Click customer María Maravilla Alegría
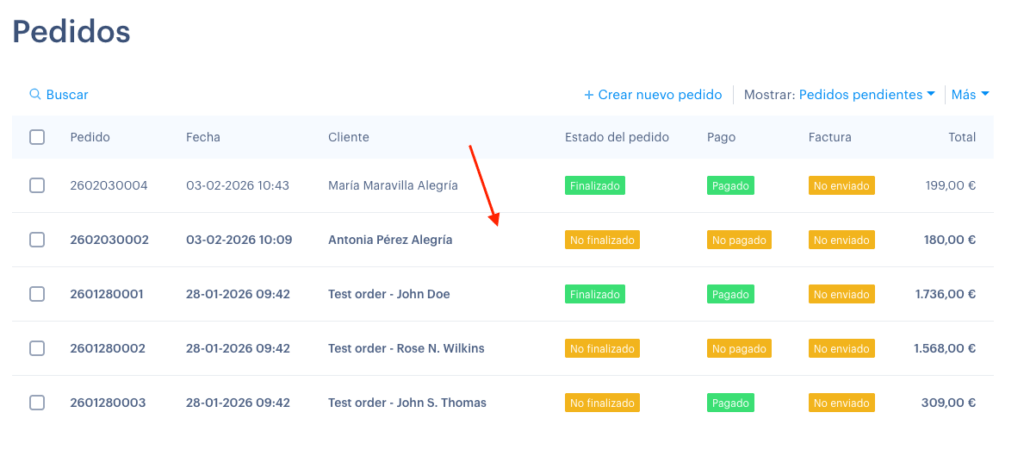Viewport: 1024px width, 450px height. 392,185
